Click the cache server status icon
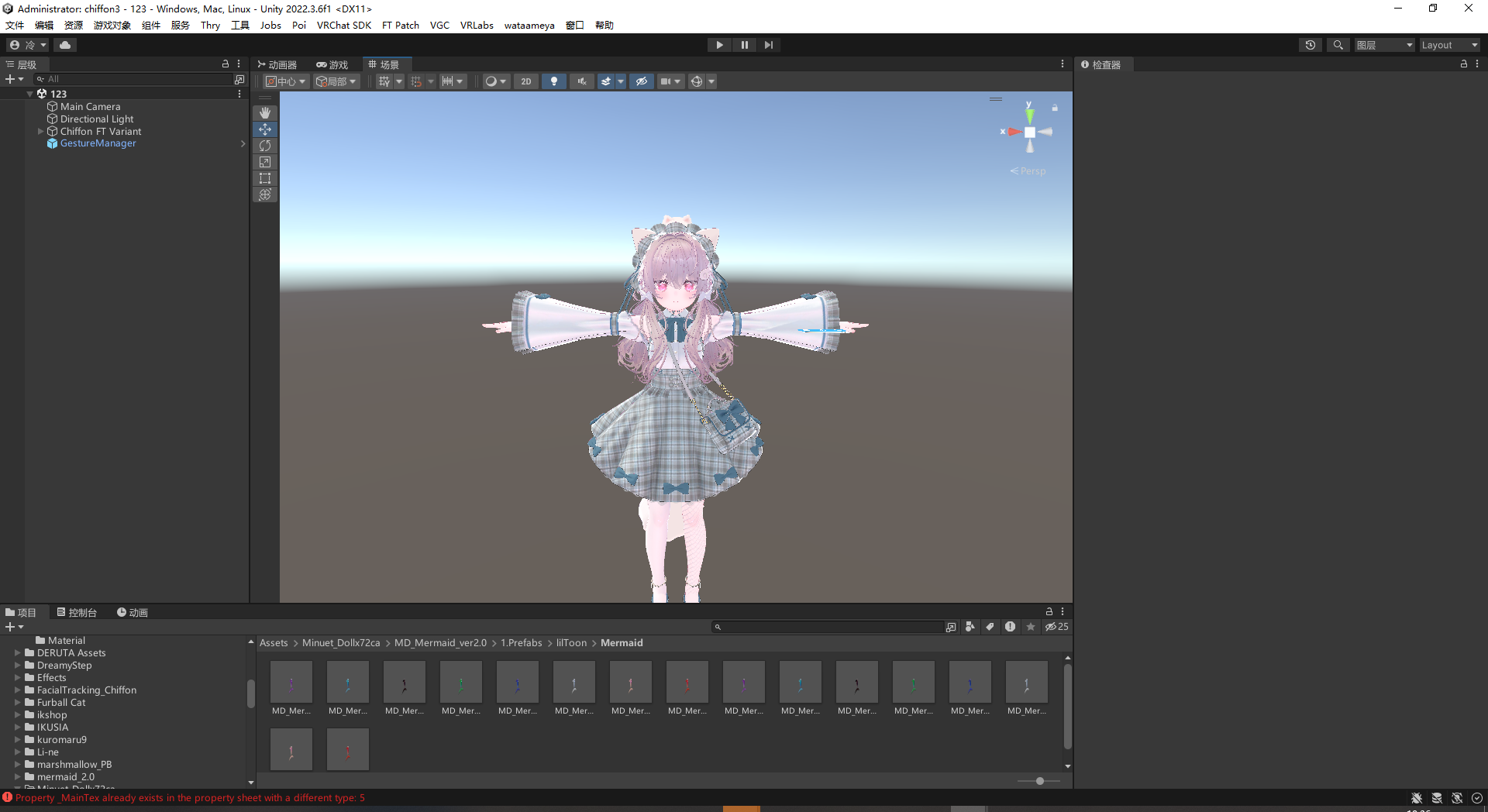The width and height of the screenshot is (1488, 812). pos(1437,798)
